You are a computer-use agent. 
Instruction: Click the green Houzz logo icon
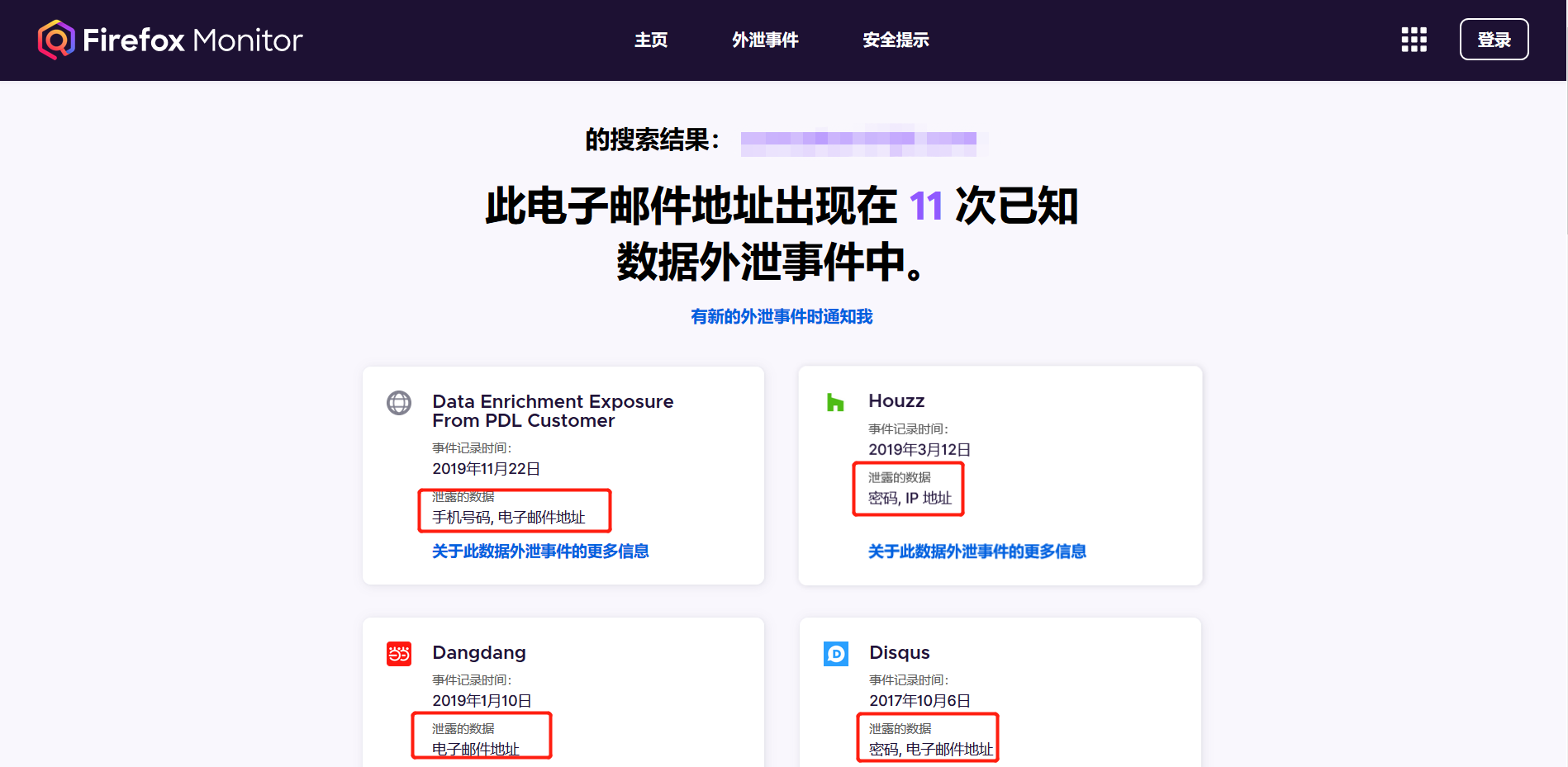835,402
